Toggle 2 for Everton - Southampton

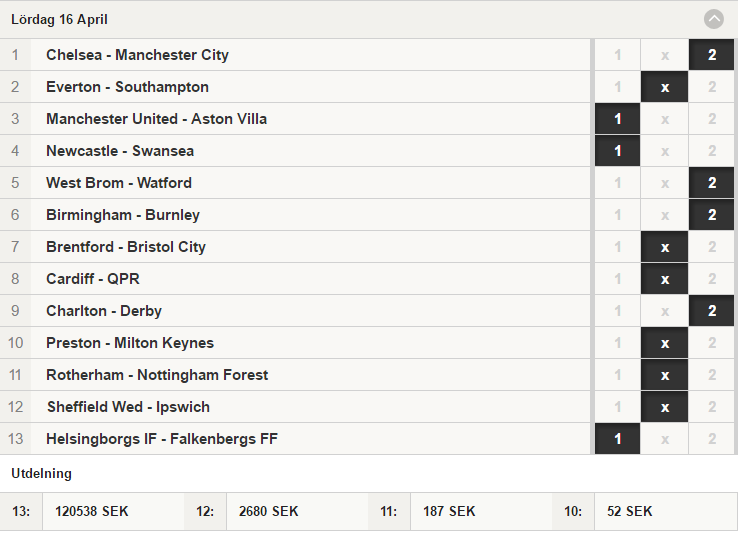pyautogui.click(x=712, y=87)
